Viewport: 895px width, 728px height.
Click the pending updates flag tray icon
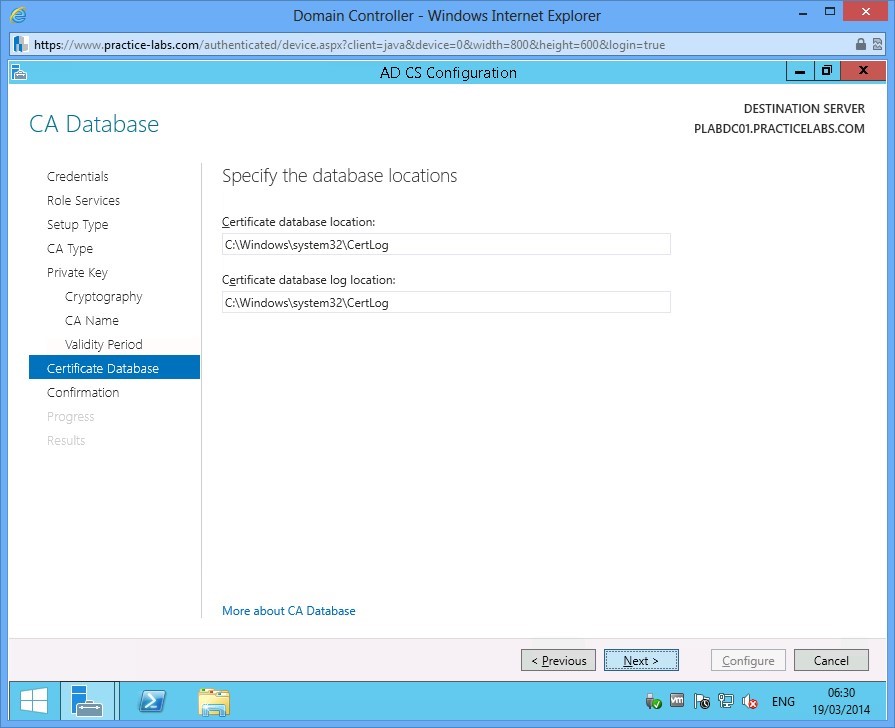click(x=701, y=701)
